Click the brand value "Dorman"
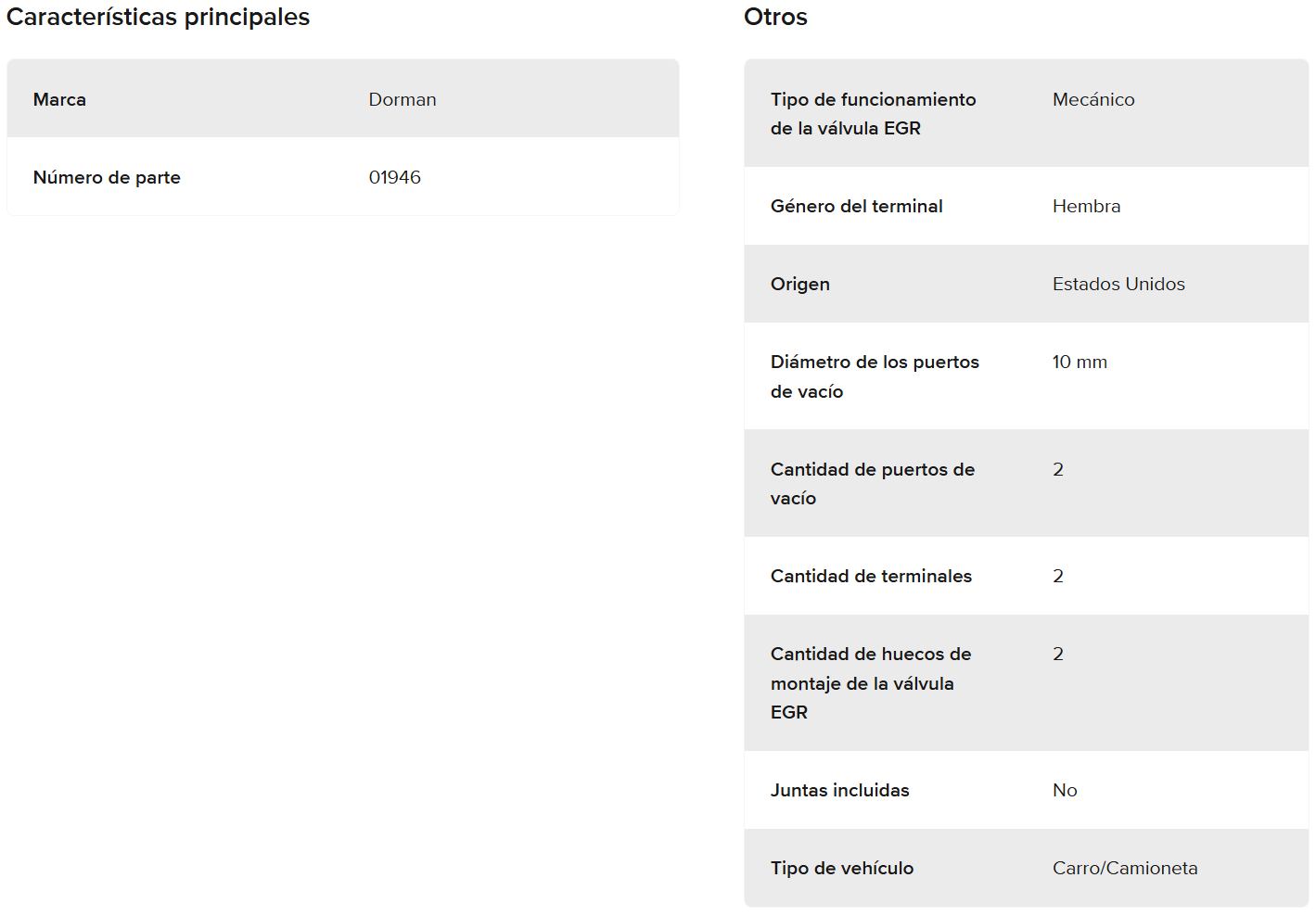1316x916 pixels. click(x=402, y=99)
